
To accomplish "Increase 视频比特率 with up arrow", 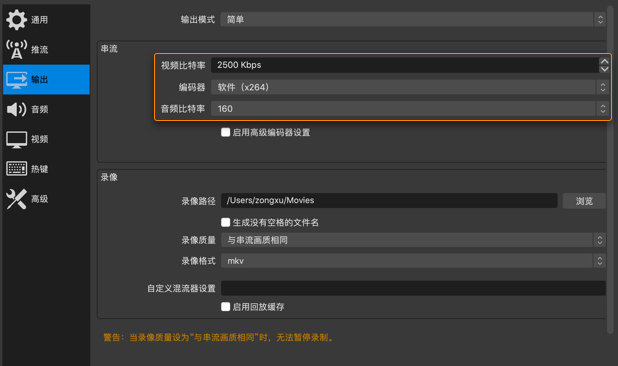I will (x=604, y=61).
